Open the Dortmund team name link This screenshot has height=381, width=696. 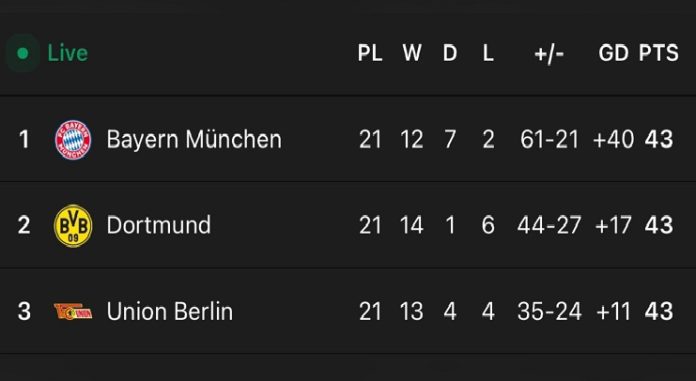pyautogui.click(x=158, y=225)
